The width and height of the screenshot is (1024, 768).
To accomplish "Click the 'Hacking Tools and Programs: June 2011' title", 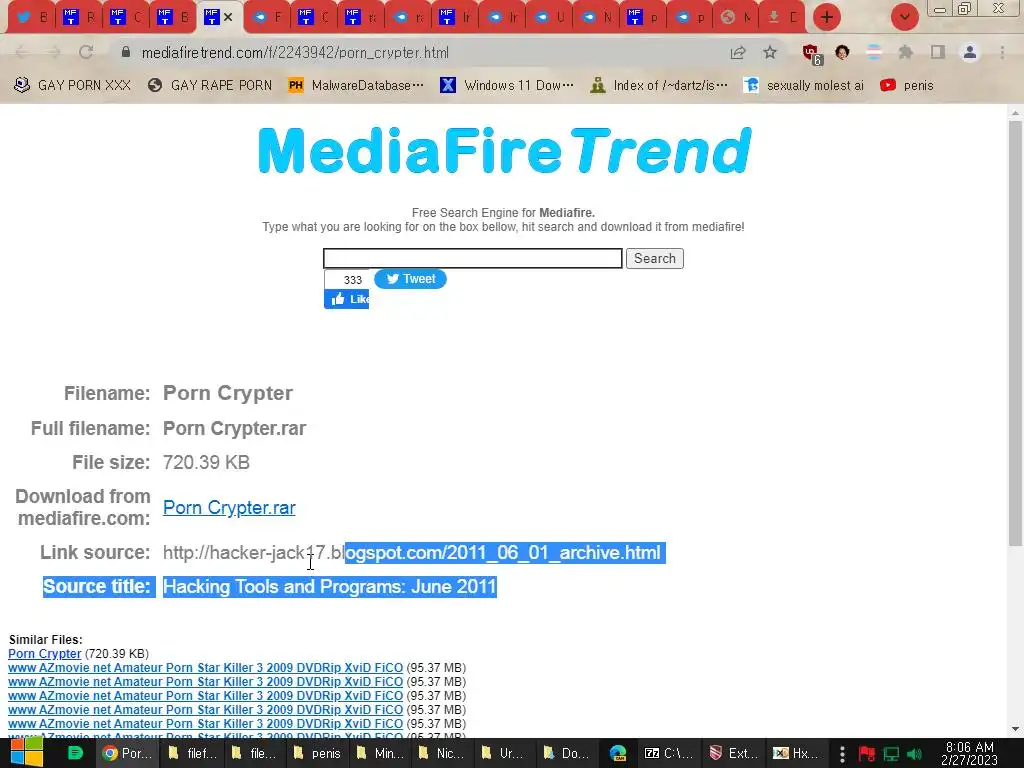I will click(330, 586).
